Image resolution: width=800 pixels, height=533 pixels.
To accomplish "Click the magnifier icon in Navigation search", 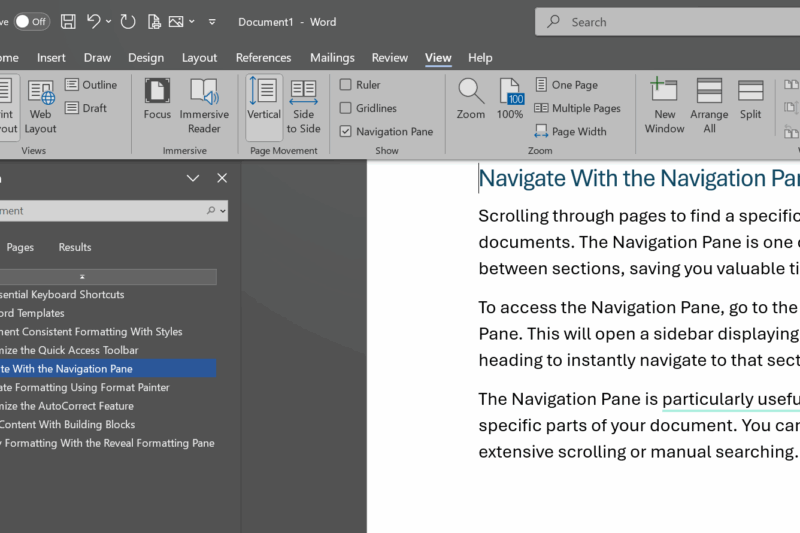I will click(211, 211).
